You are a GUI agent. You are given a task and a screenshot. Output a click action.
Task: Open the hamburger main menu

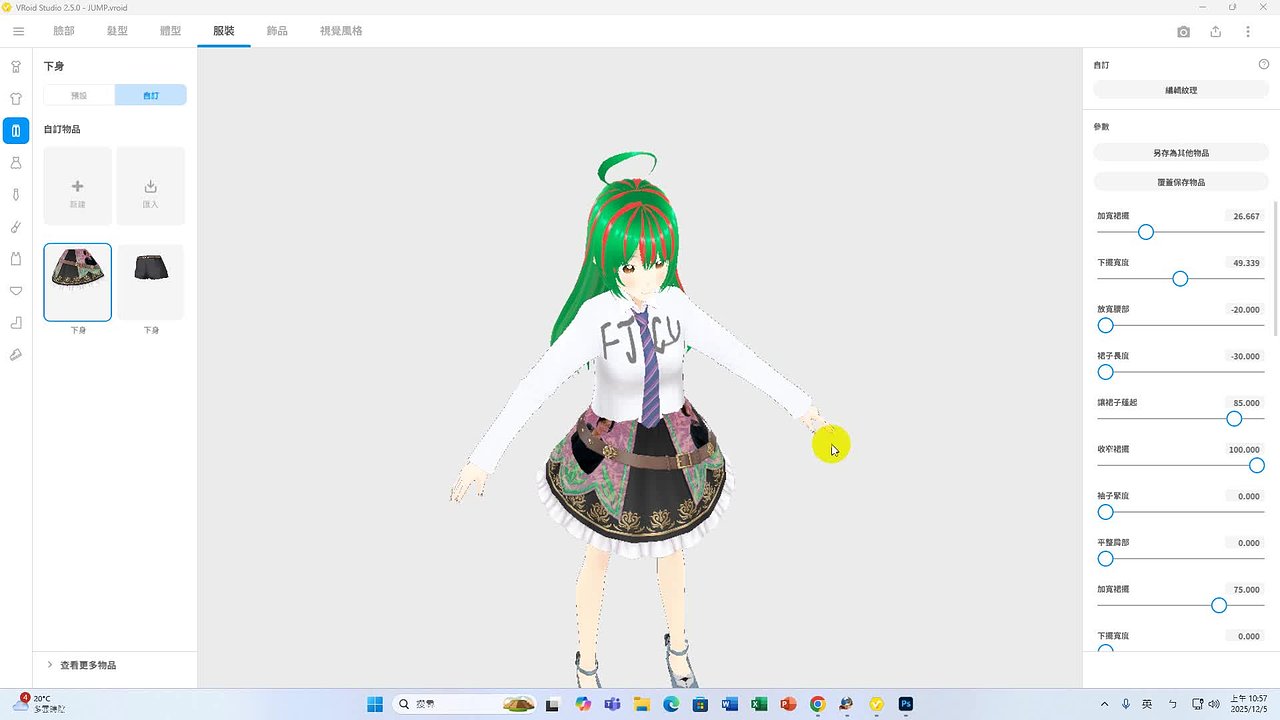click(x=18, y=32)
